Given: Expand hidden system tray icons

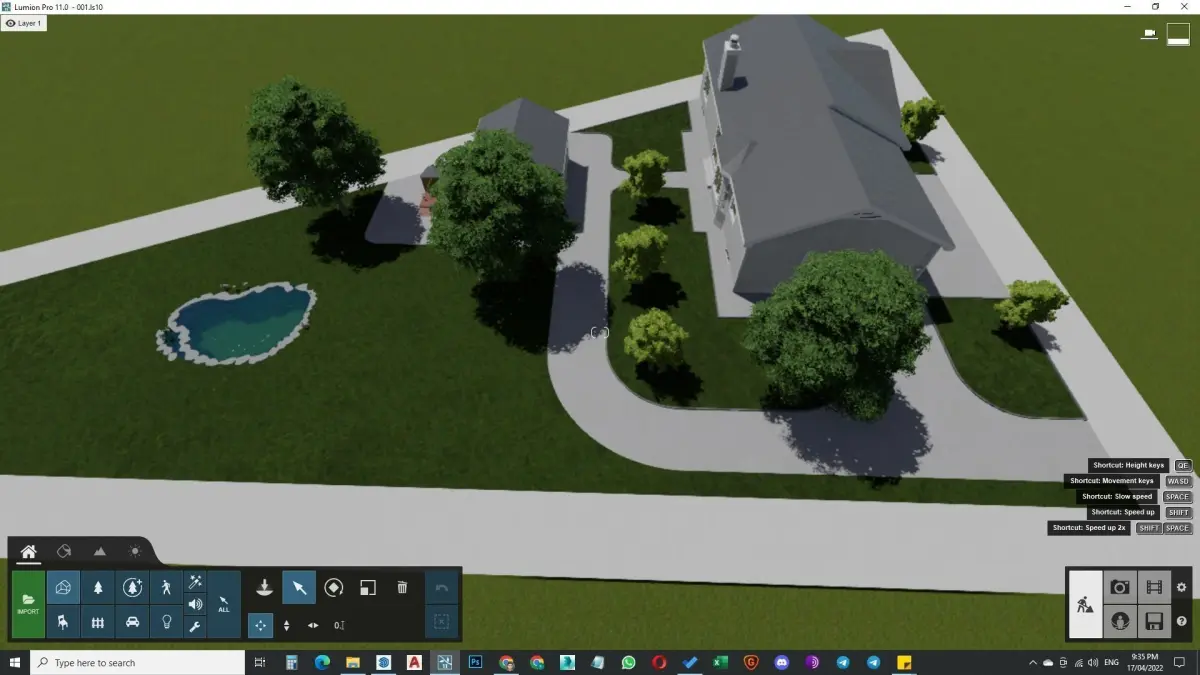Looking at the screenshot, I should (1032, 662).
